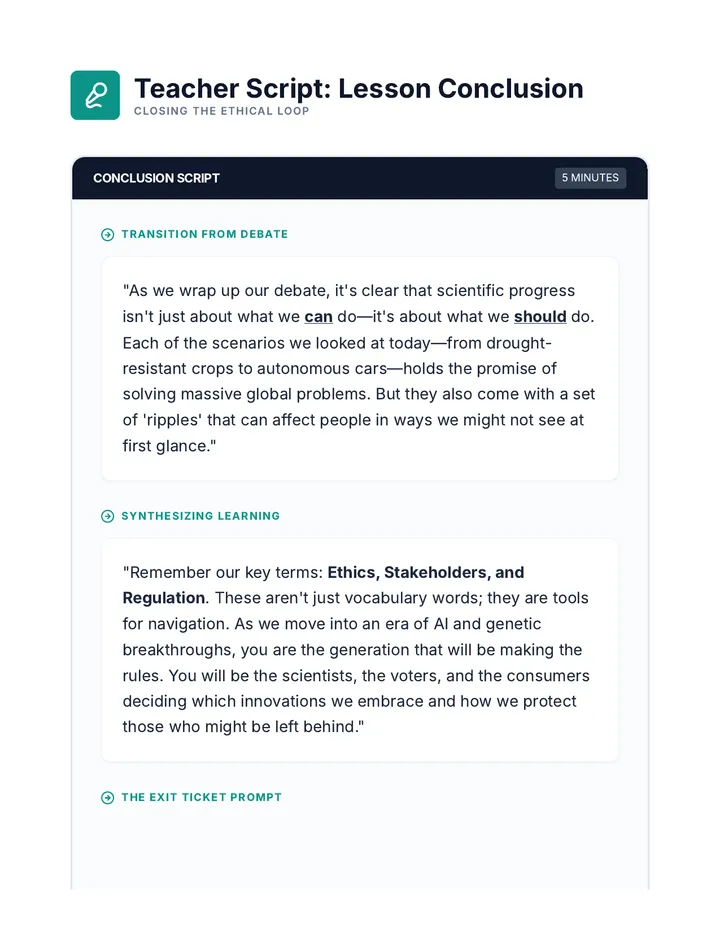
Task: Click the phrase 'drought-resistant crops' in script
Action: [337, 356]
